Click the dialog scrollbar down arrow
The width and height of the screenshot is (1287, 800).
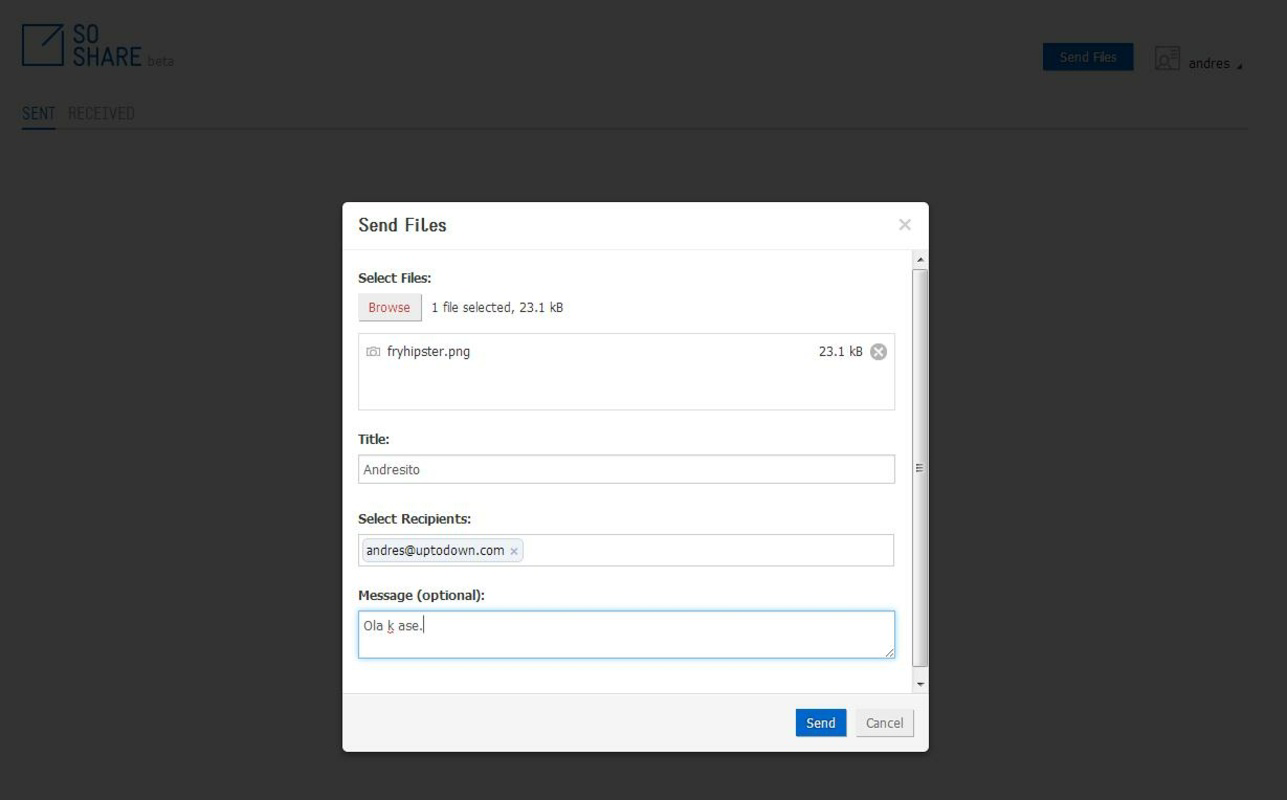coord(920,685)
